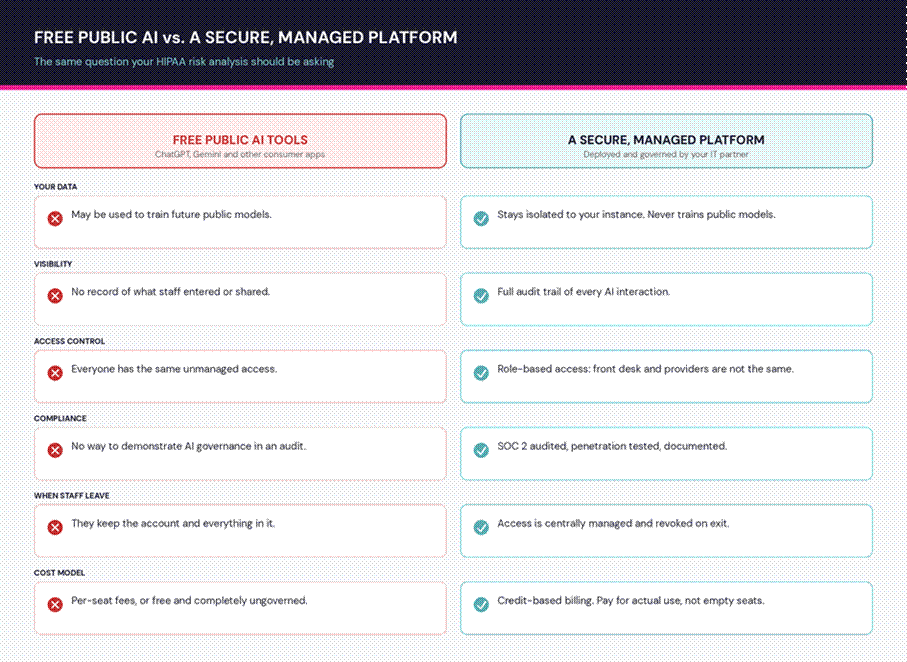Click the red X icon beside 'Everyone has the same unmanaged access'
Image resolution: width=907 pixels, height=662 pixels.
click(x=55, y=373)
